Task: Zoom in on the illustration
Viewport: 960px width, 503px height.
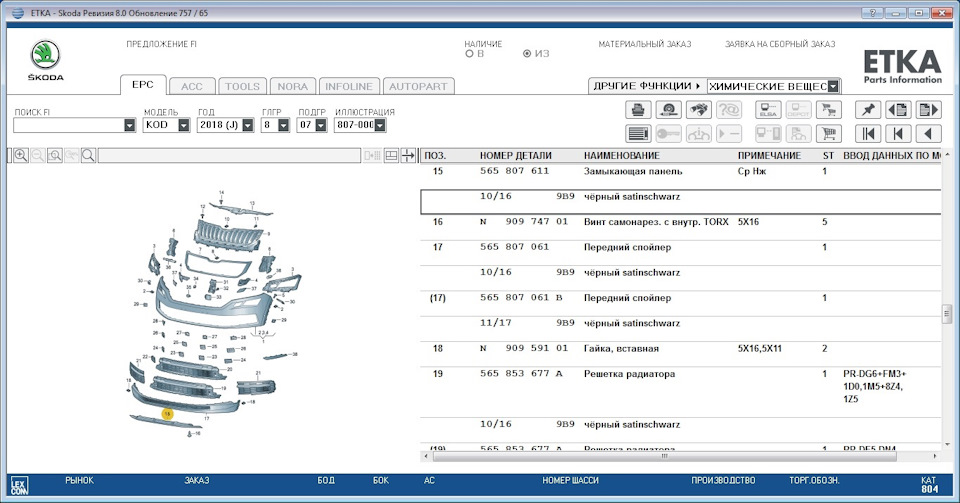Action: coord(20,155)
